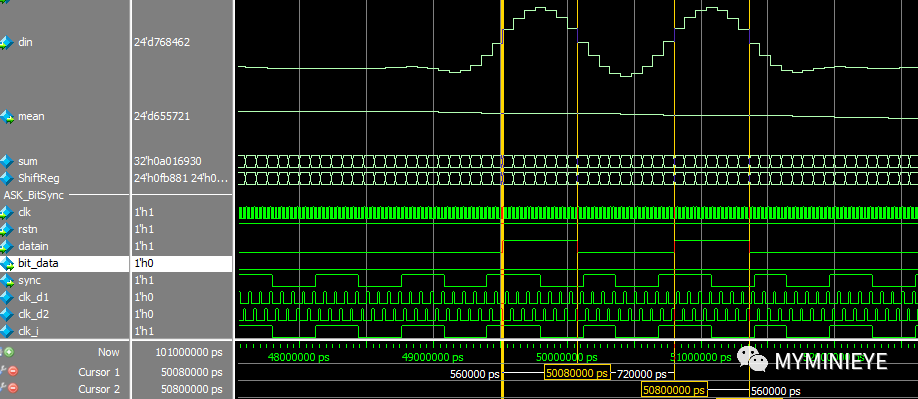Click the Cursor 2 label
The width and height of the screenshot is (918, 399).
pyautogui.click(x=99, y=389)
